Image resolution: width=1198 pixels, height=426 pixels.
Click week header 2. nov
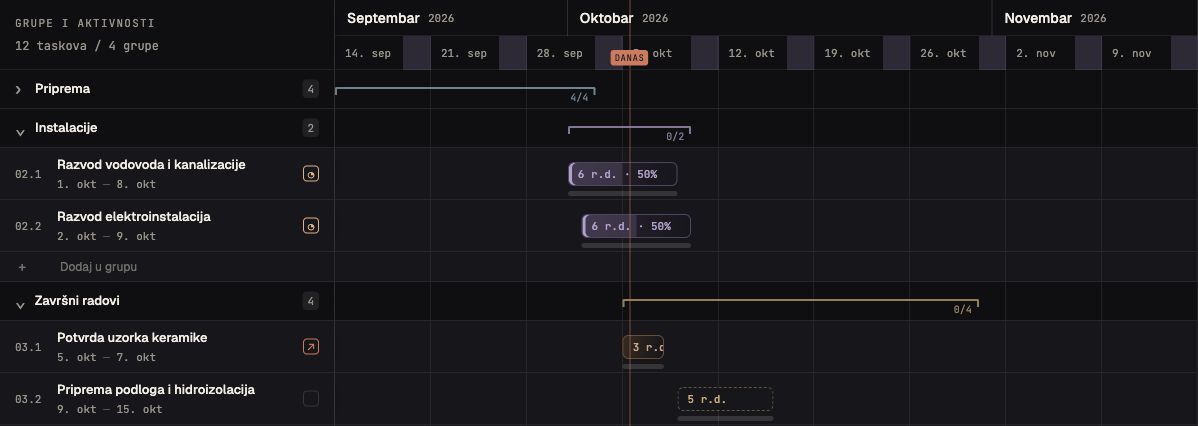click(x=1036, y=53)
